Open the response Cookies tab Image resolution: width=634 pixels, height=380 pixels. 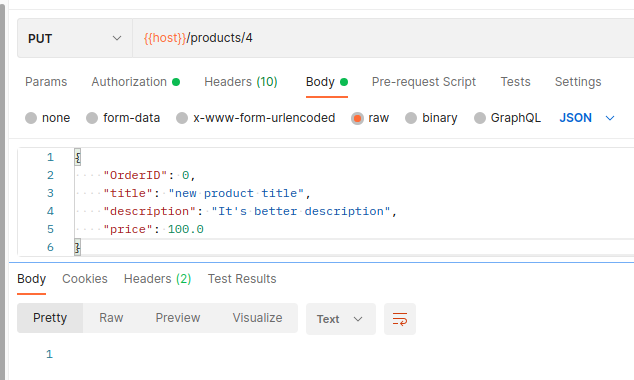[x=85, y=279]
